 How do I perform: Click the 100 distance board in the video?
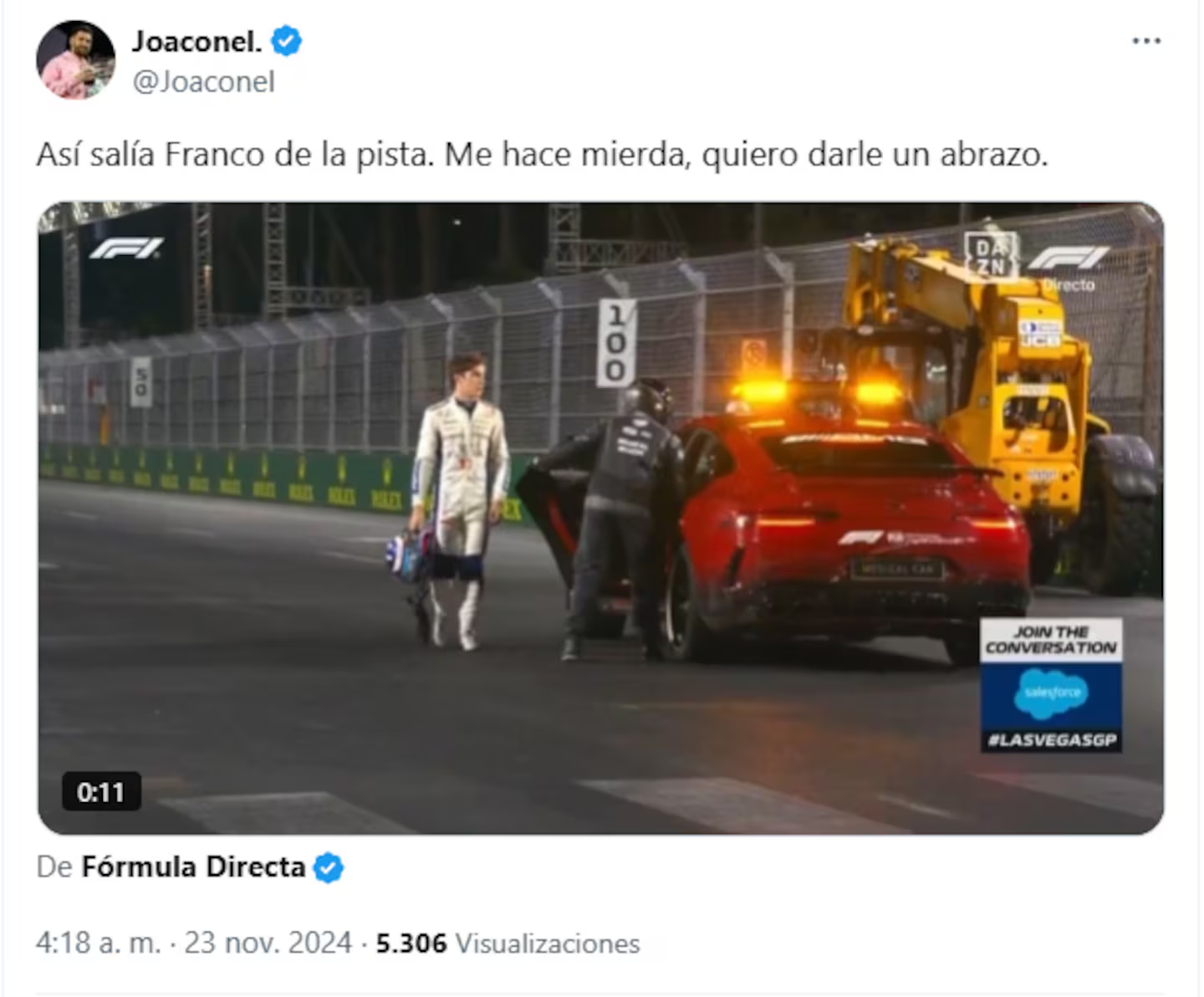tap(616, 342)
